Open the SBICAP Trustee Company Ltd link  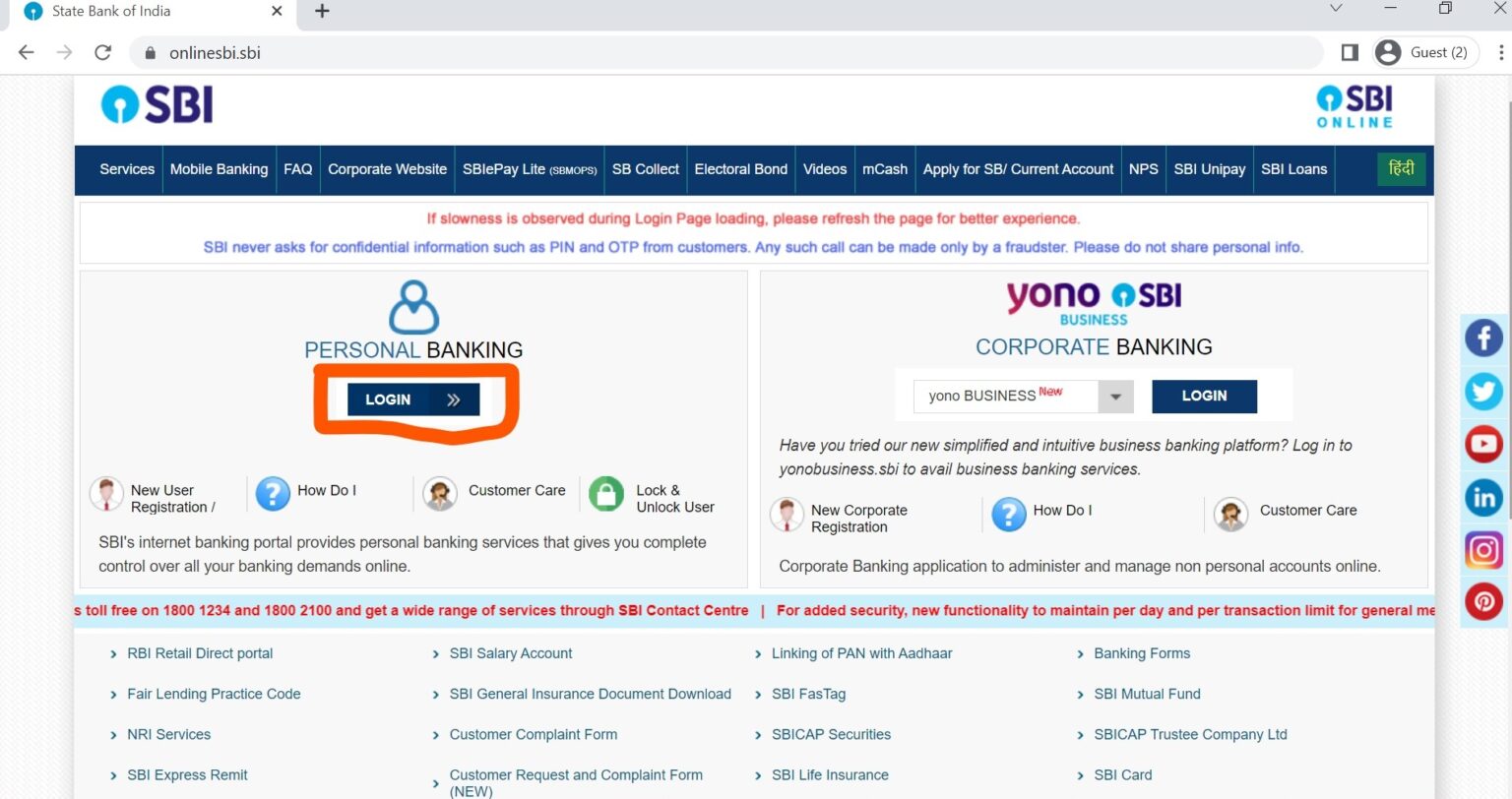coord(1191,734)
